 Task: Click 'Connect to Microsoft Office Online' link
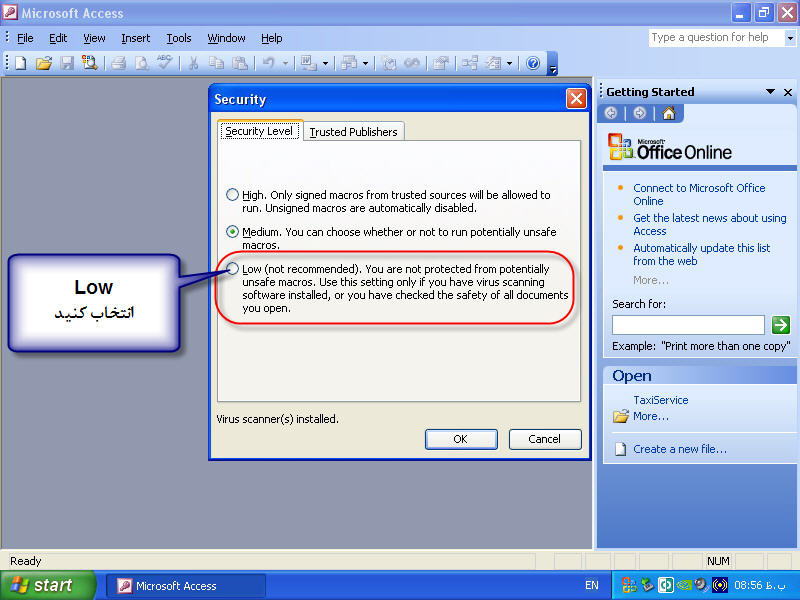[699, 194]
